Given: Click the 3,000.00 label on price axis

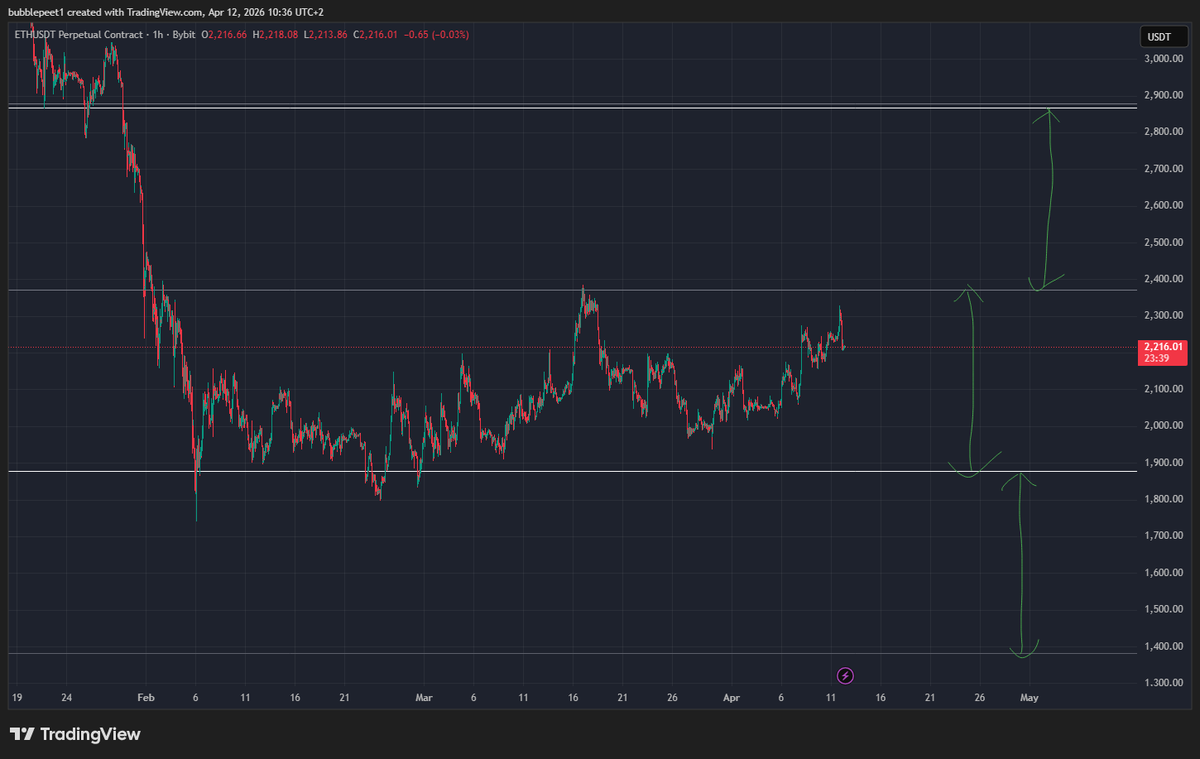Looking at the screenshot, I should pyautogui.click(x=1160, y=59).
